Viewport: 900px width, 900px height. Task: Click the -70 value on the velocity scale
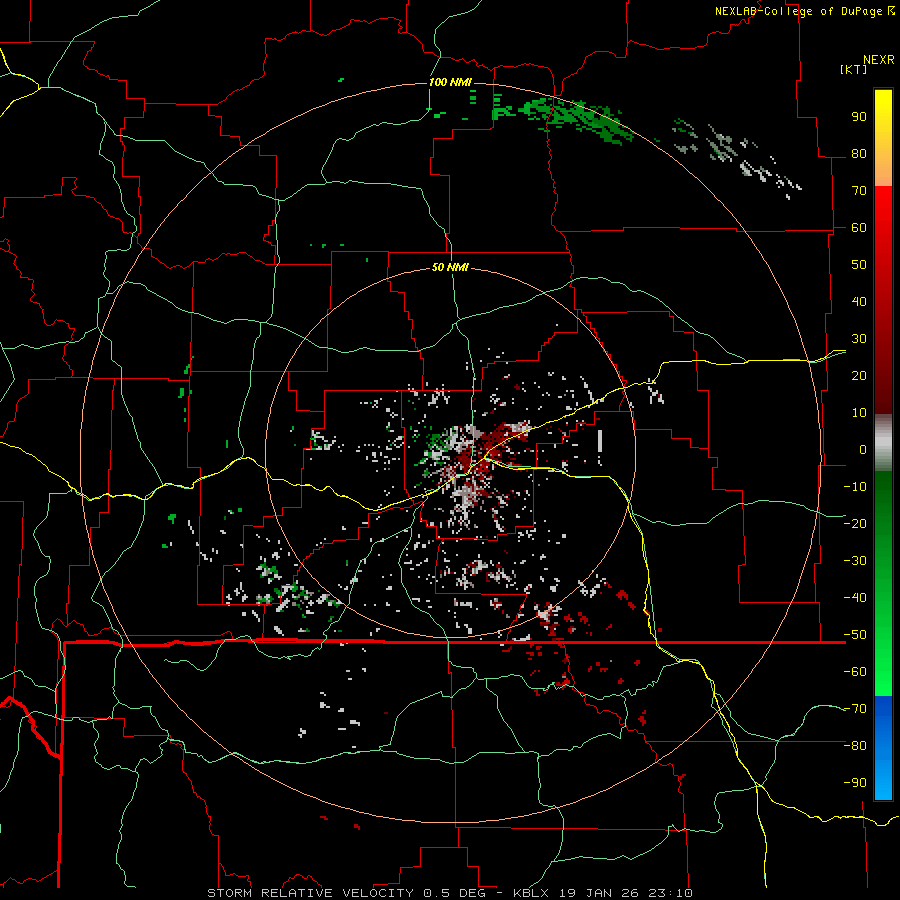[855, 709]
